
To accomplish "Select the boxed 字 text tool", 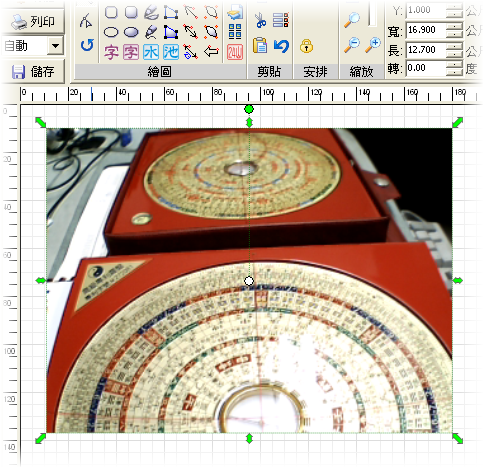I will click(x=131, y=52).
